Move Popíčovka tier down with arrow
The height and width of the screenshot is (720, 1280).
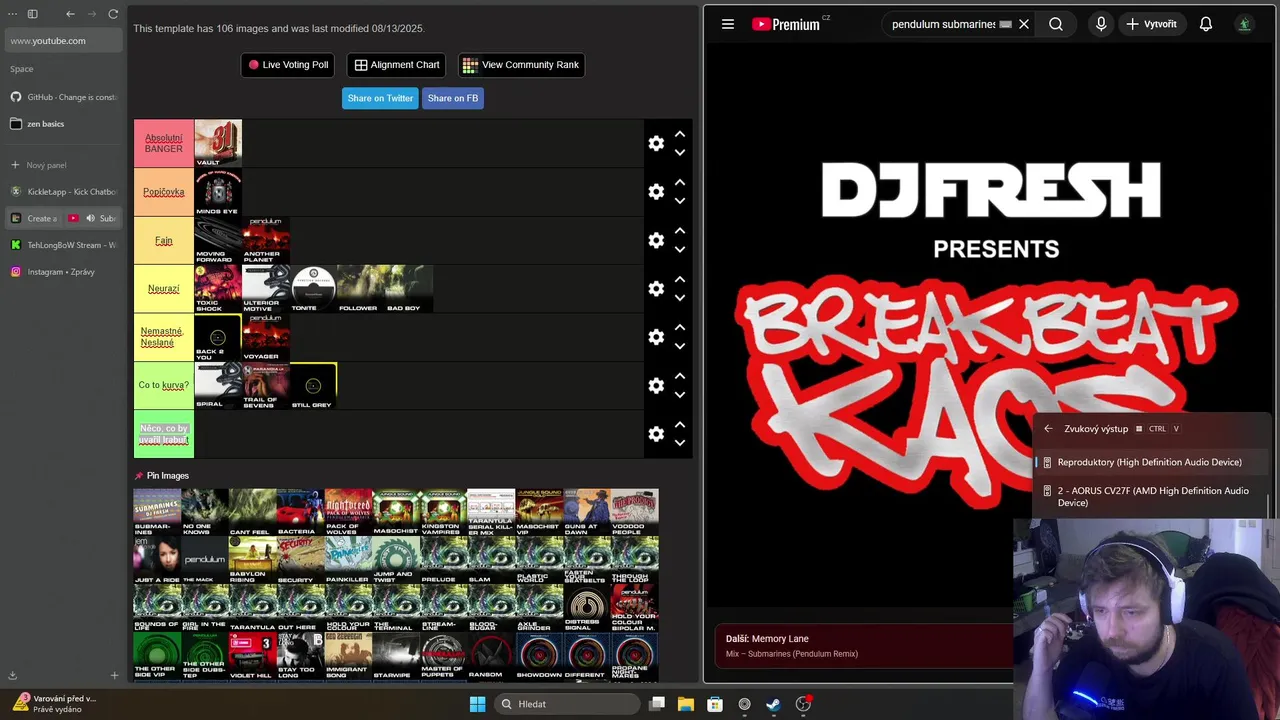point(680,201)
